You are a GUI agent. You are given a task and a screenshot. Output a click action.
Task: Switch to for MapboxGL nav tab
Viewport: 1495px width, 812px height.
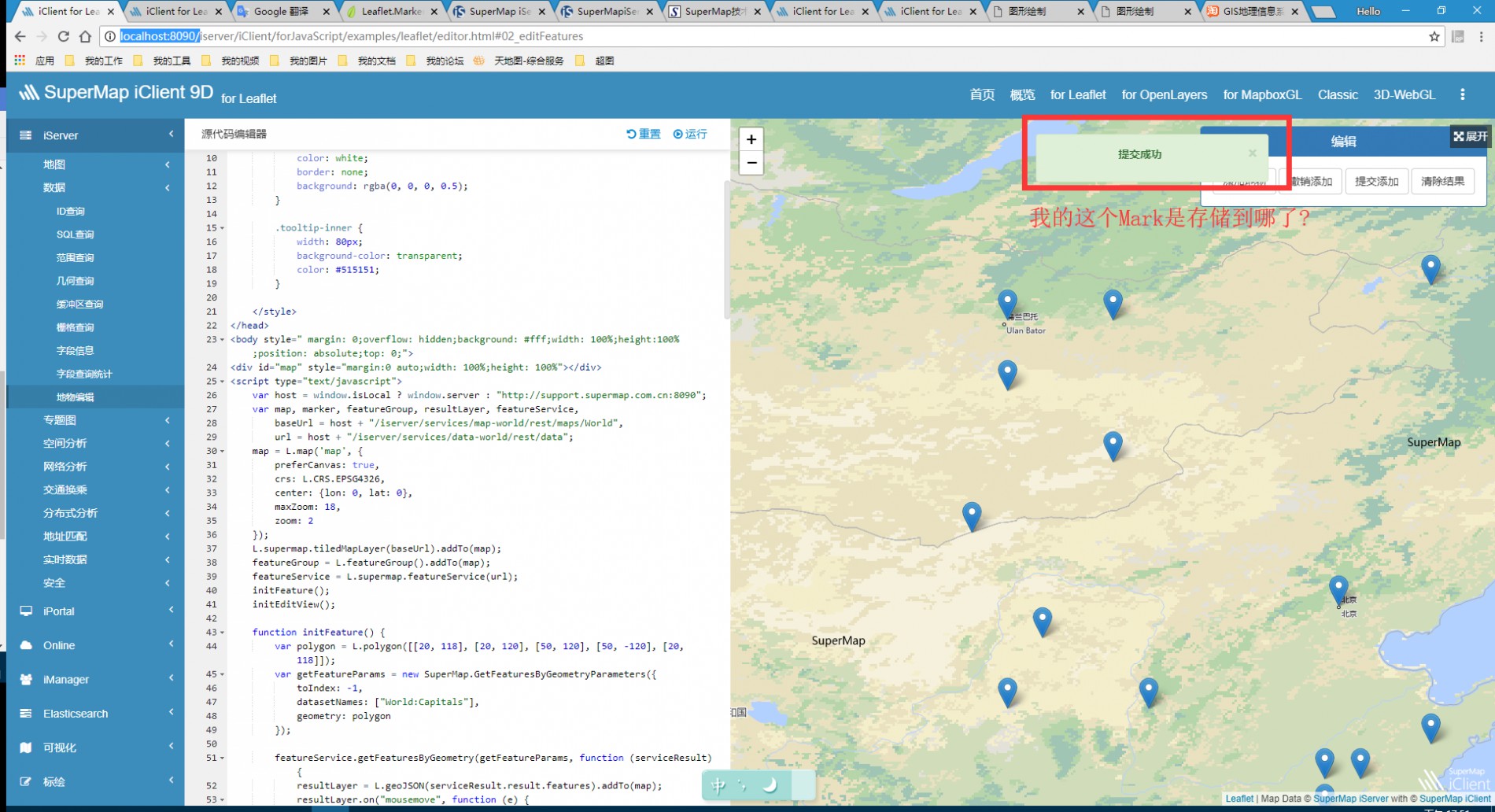tap(1262, 94)
